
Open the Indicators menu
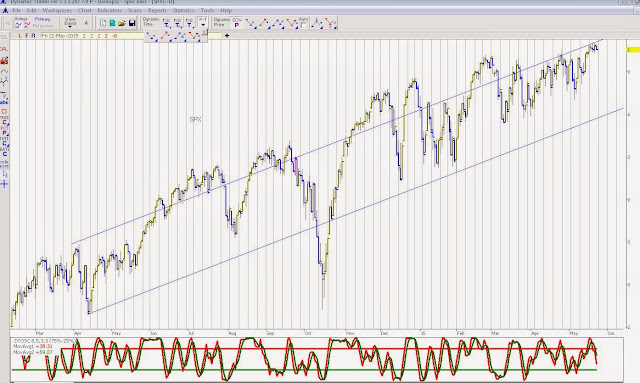[109, 10]
